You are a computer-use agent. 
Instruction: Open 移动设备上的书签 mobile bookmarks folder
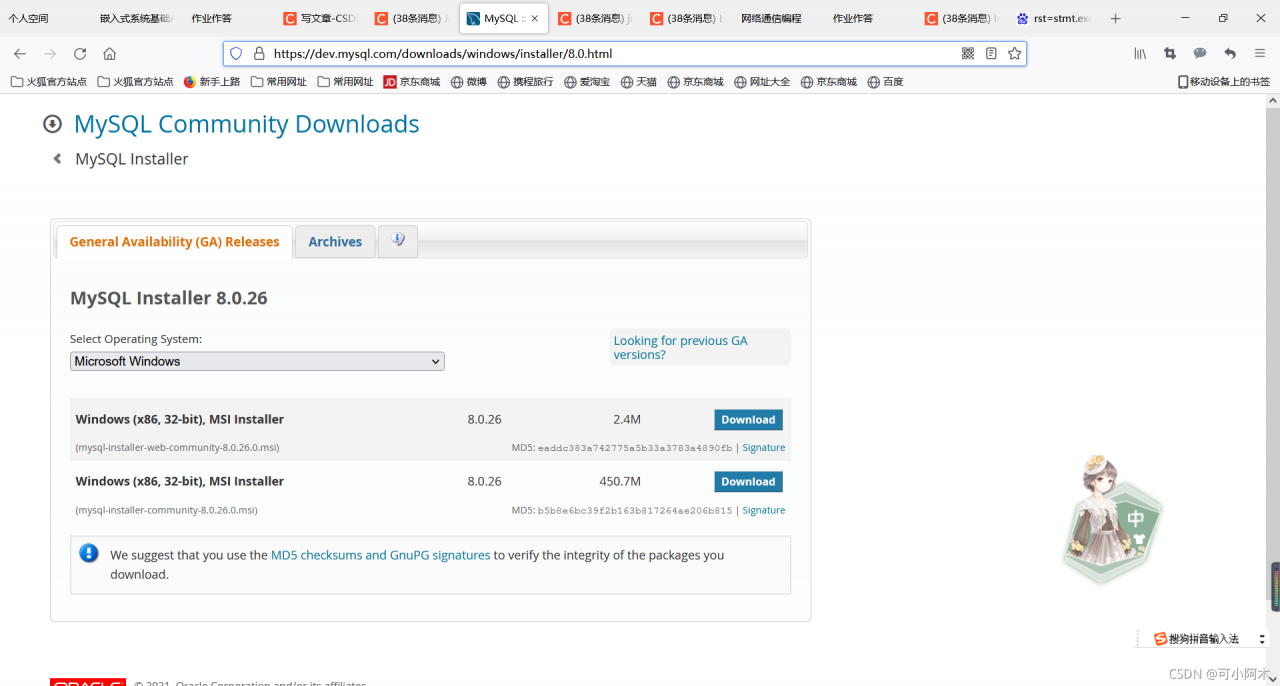pyautogui.click(x=1223, y=82)
